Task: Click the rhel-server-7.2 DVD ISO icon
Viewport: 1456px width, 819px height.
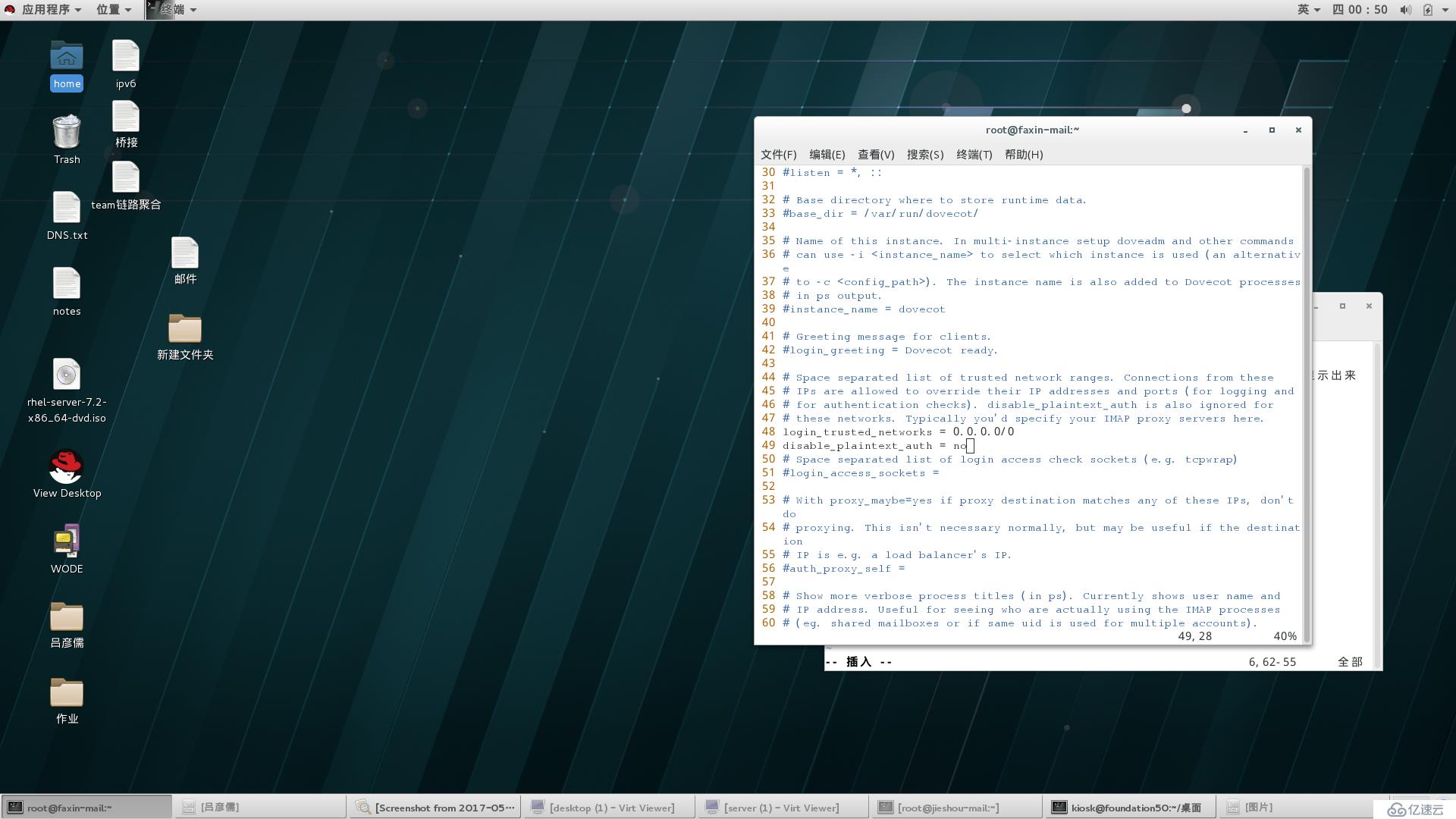Action: pos(66,373)
